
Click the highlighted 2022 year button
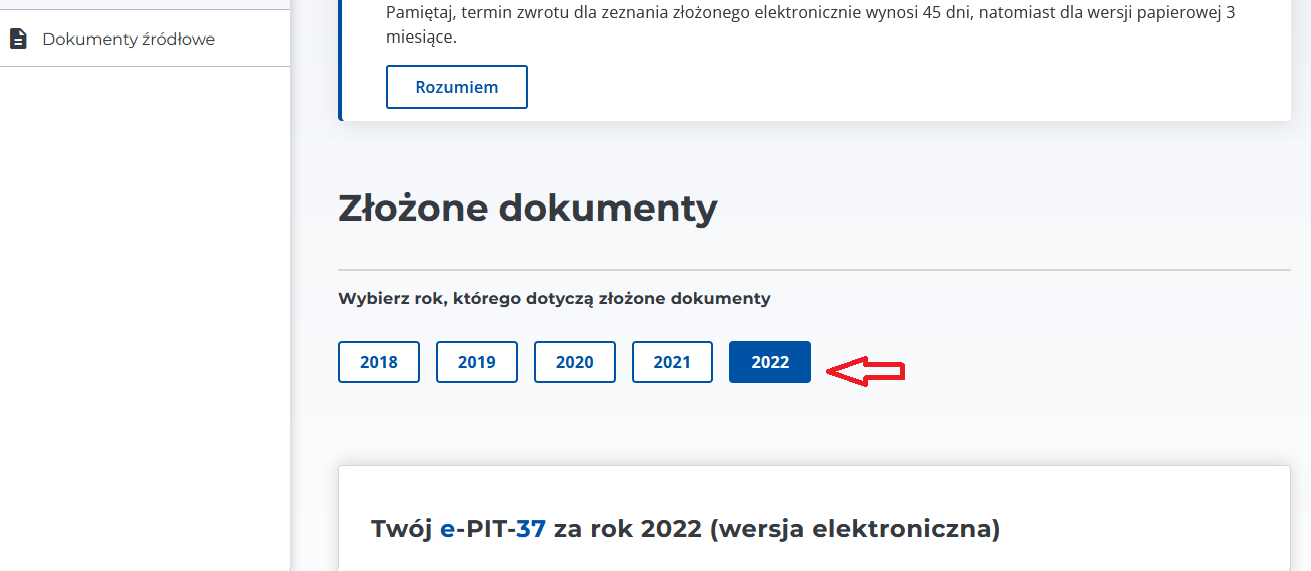click(x=770, y=362)
